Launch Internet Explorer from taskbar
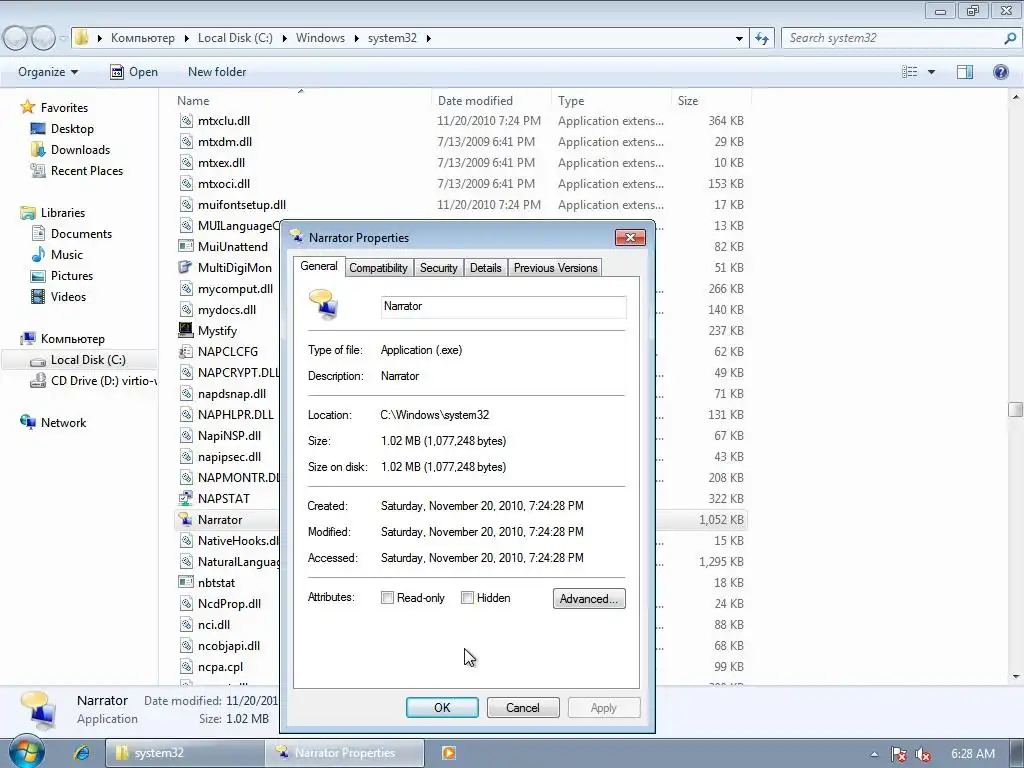Image resolution: width=1024 pixels, height=768 pixels. click(81, 753)
